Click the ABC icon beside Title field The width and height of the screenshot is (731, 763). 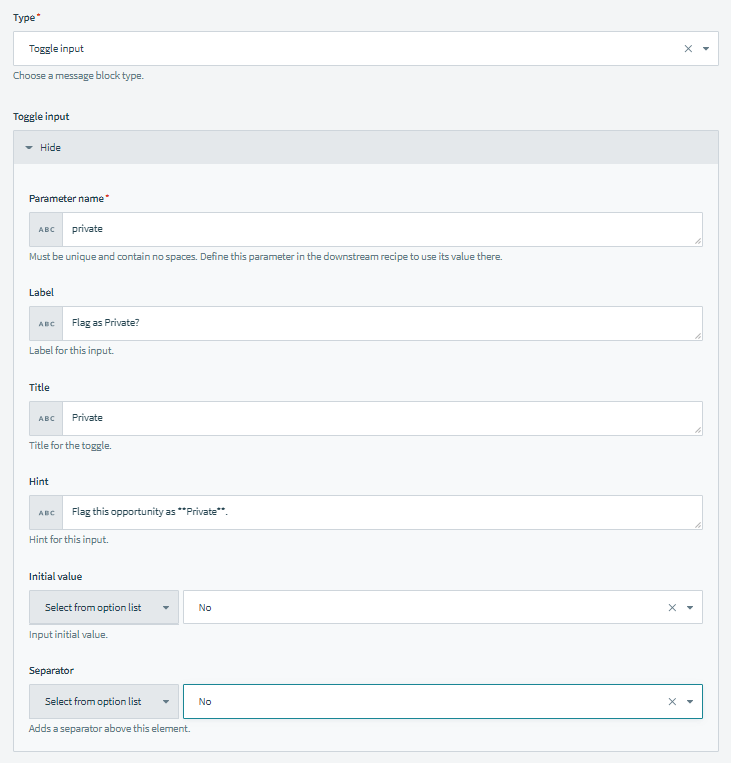[x=46, y=418]
